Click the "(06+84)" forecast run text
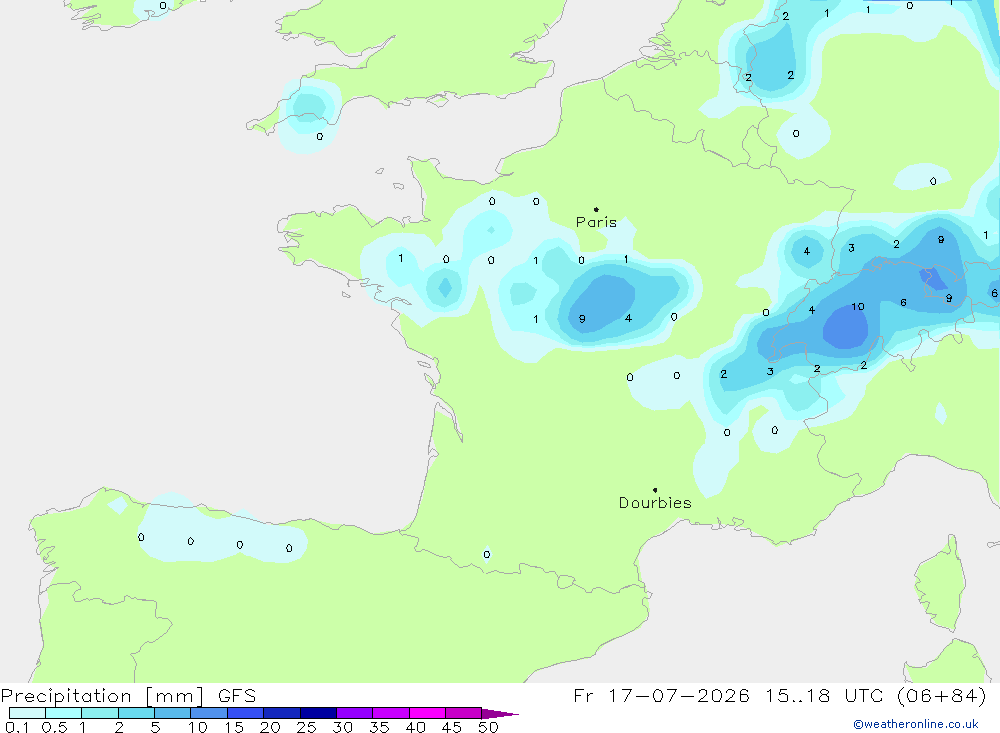 point(942,695)
